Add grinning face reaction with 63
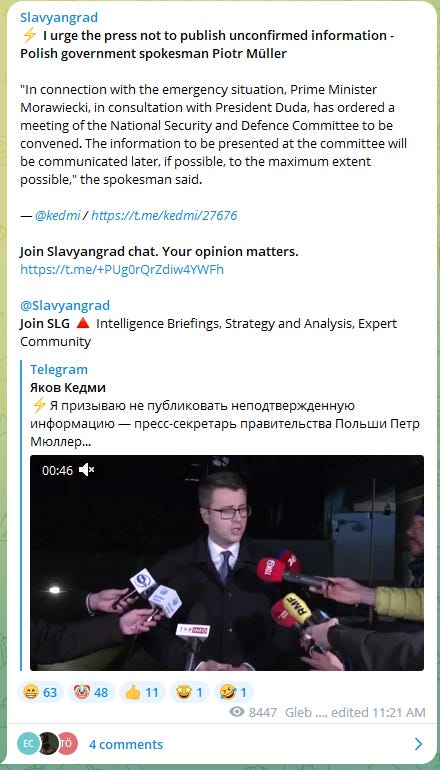This screenshot has height=770, width=440. 40,692
